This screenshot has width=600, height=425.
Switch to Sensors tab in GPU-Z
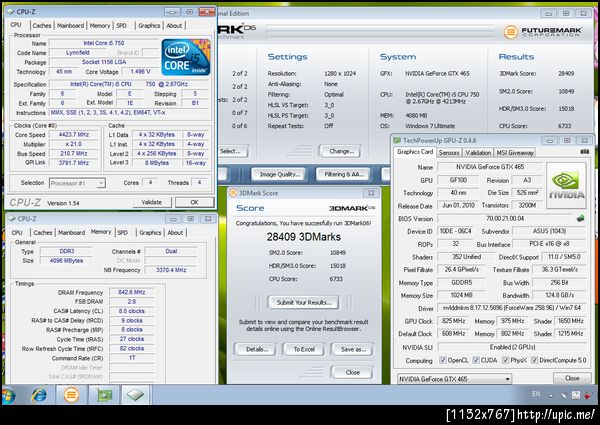tap(448, 153)
